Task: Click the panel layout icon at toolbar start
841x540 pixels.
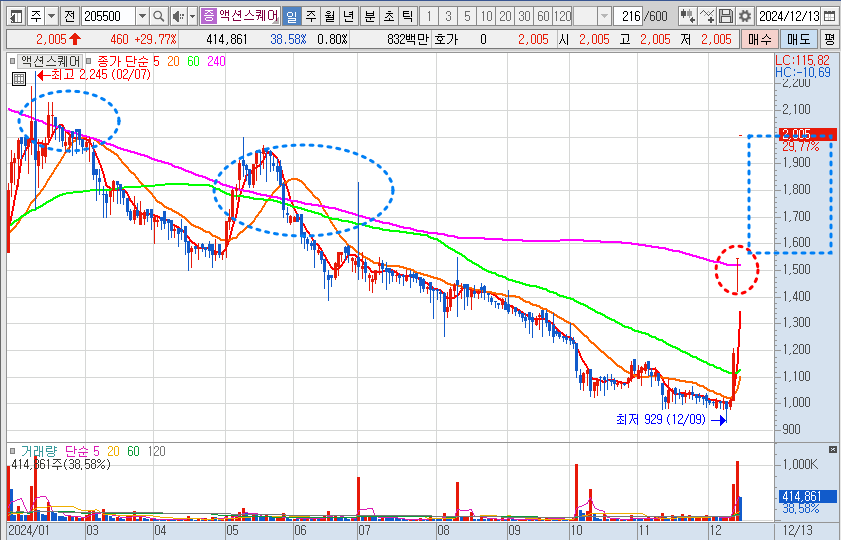Action: point(16,16)
